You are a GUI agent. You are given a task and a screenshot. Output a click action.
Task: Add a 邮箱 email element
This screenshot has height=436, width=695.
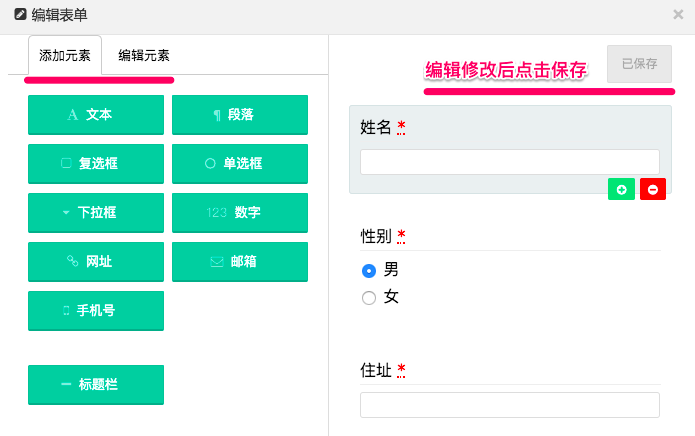tap(240, 261)
